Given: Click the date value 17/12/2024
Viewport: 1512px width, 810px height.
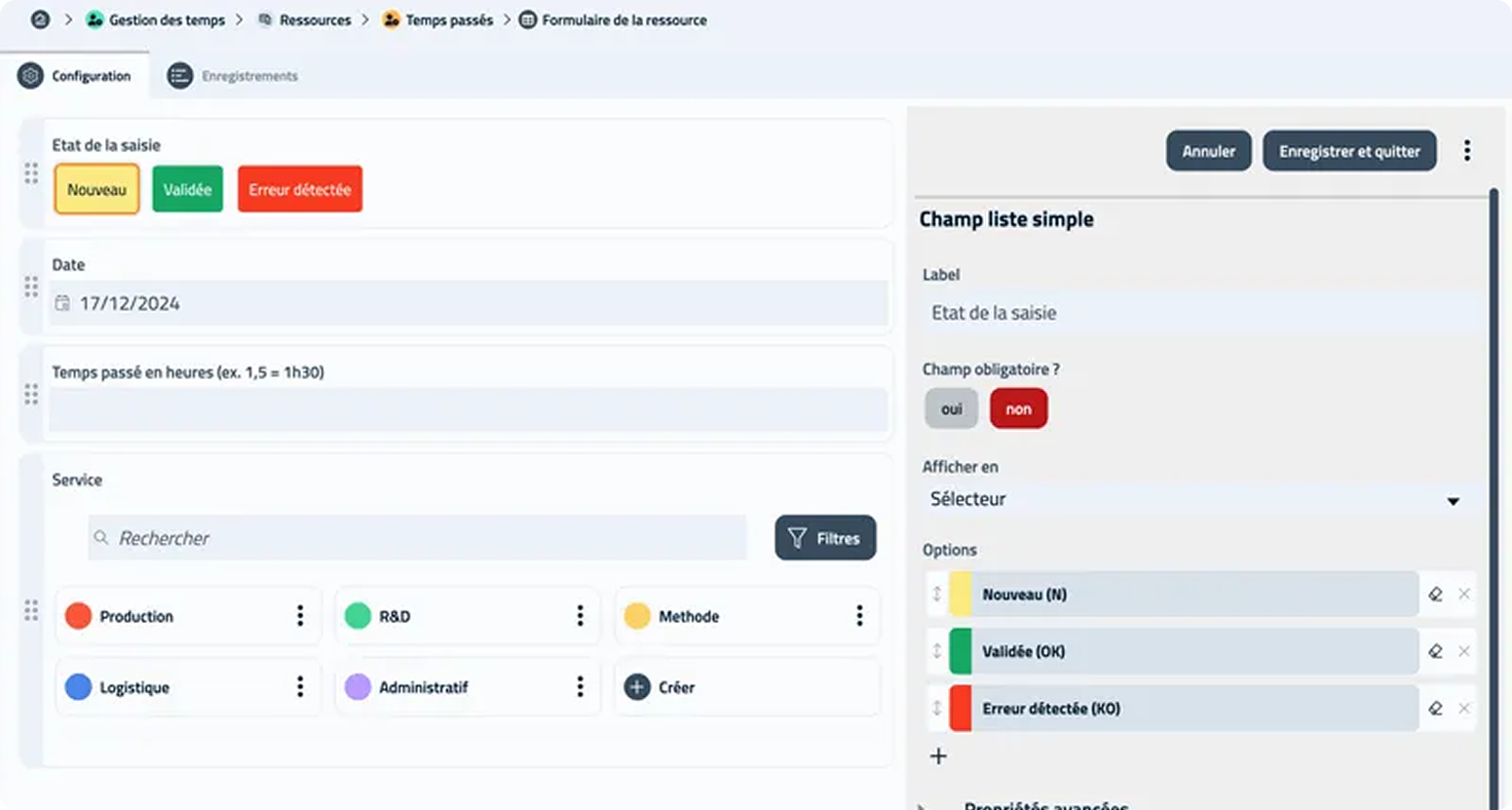Looking at the screenshot, I should coord(130,303).
